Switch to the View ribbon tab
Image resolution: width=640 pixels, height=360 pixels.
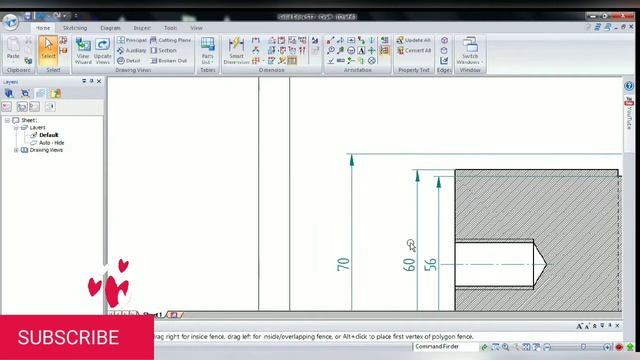point(196,28)
